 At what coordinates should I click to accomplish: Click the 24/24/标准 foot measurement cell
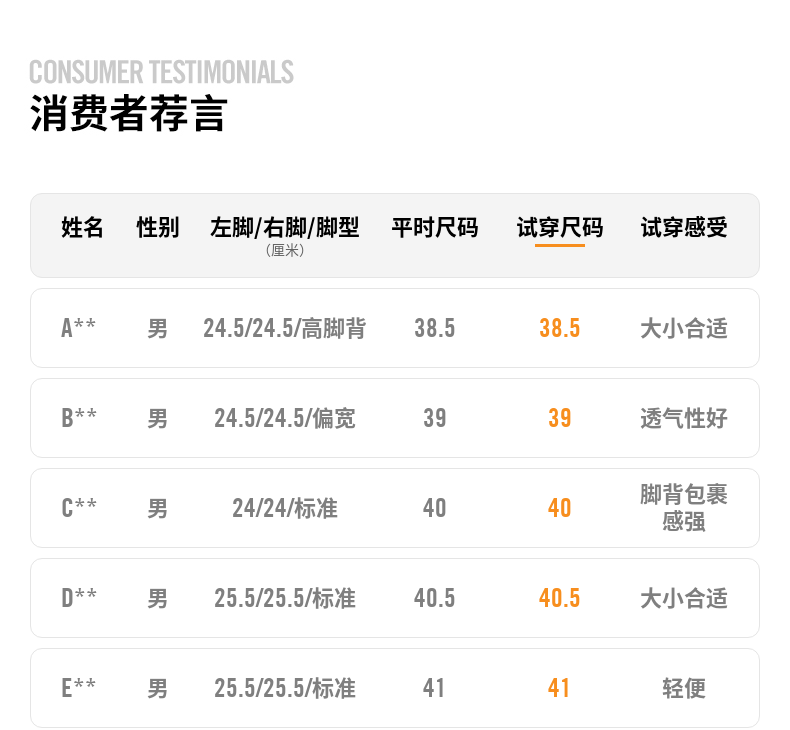pyautogui.click(x=285, y=508)
